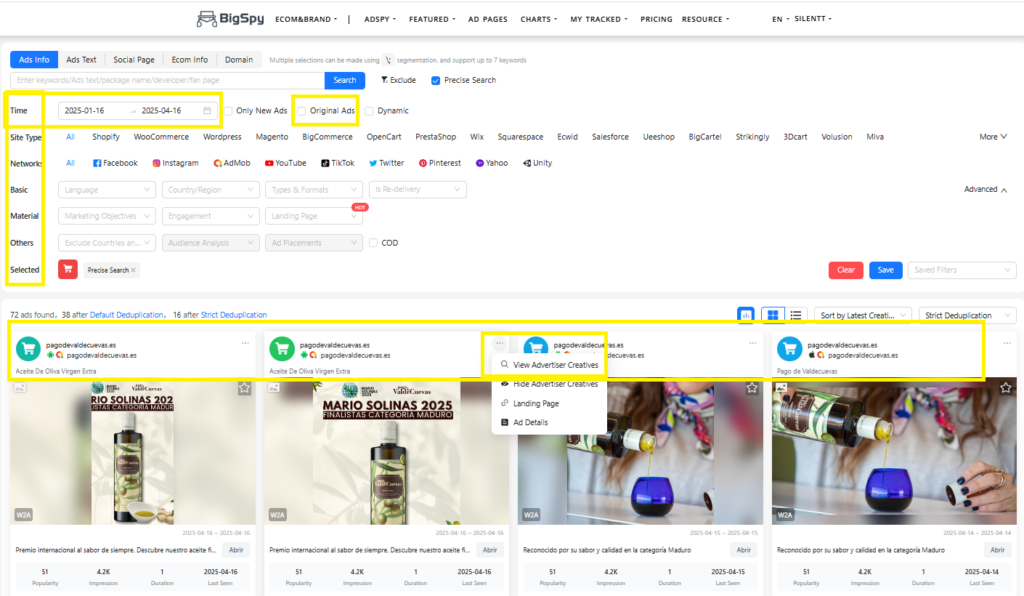Open the Sort by Latest Creation dropdown

[x=863, y=315]
